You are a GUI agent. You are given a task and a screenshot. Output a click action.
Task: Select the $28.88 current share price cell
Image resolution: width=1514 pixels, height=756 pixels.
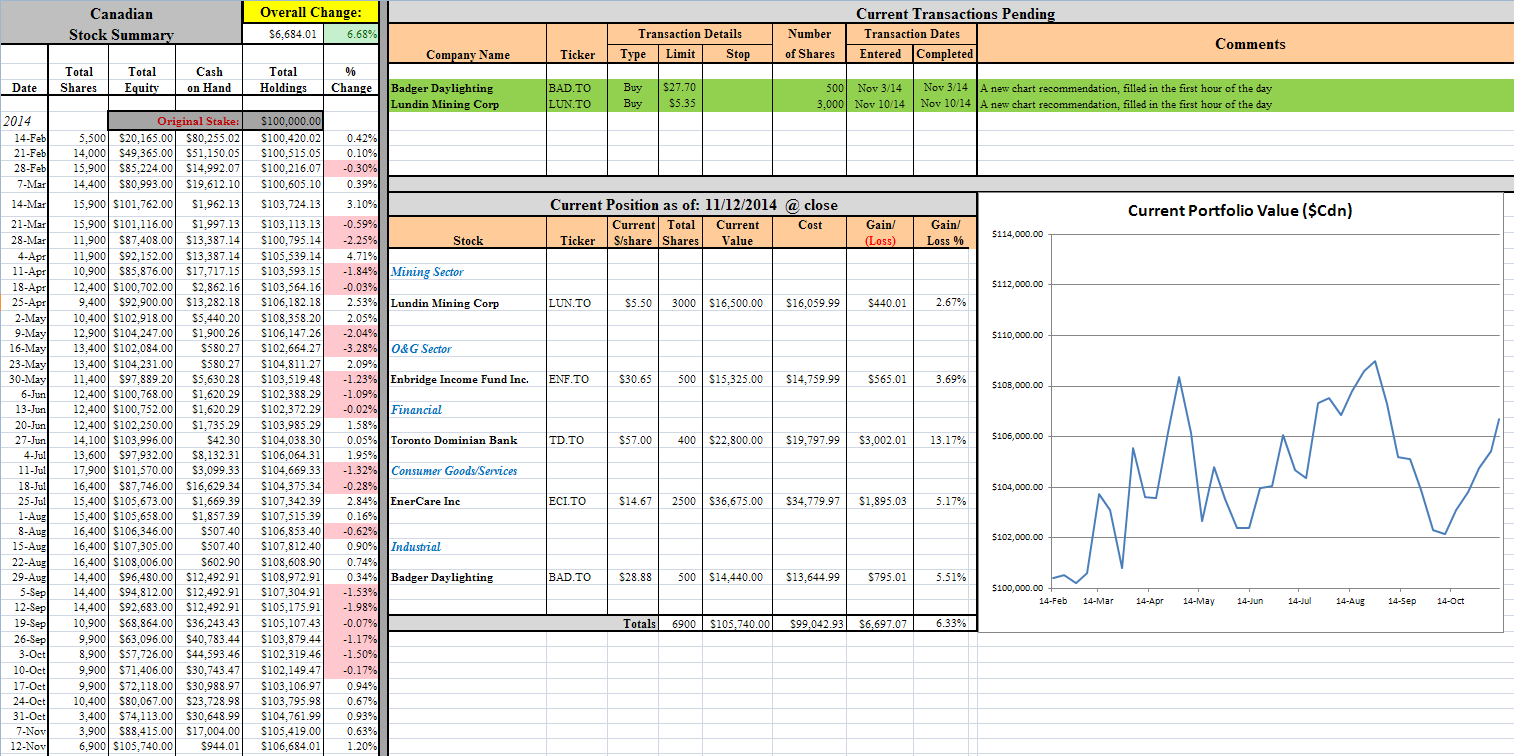coord(634,577)
